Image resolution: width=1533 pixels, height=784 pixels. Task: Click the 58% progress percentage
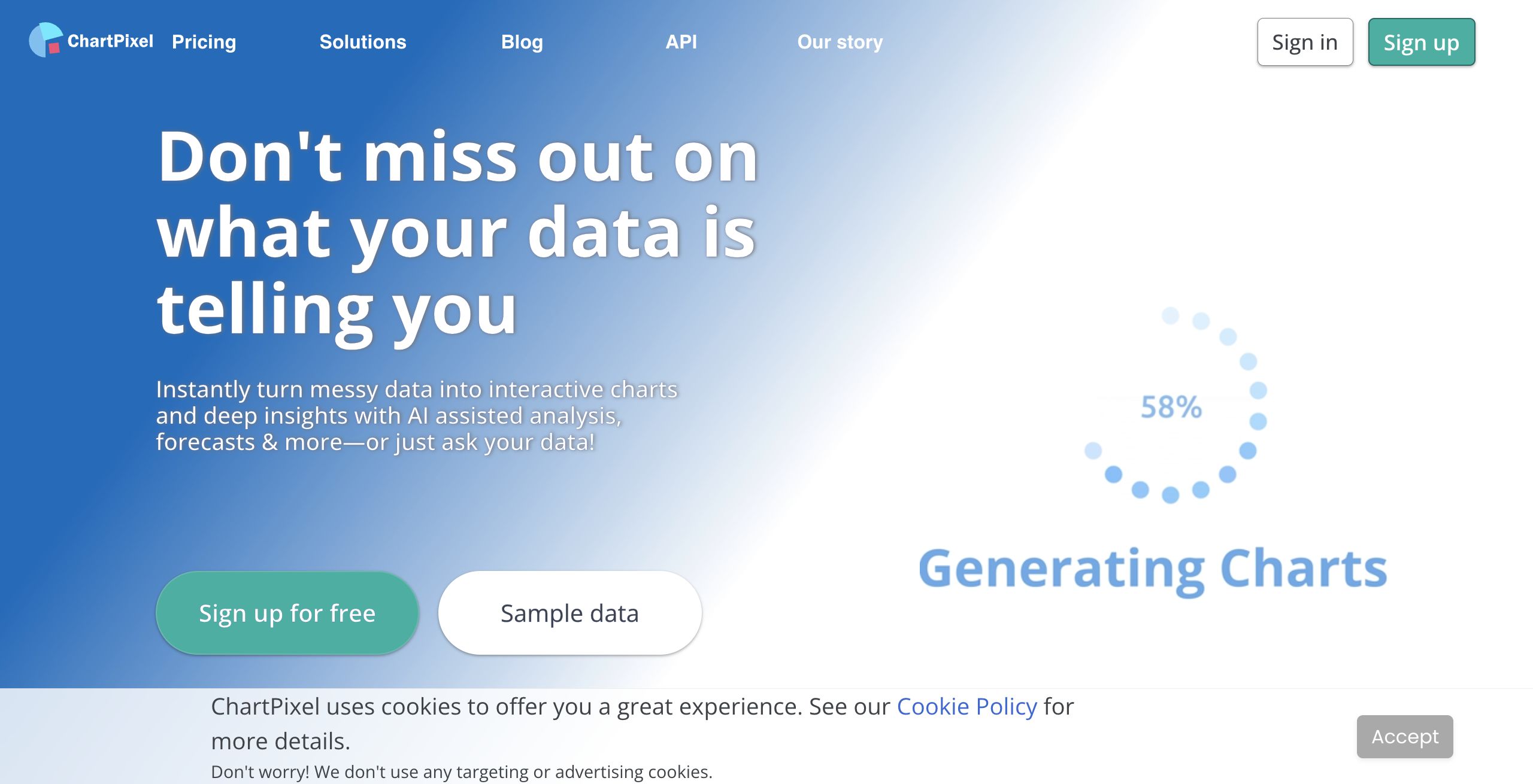1171,407
